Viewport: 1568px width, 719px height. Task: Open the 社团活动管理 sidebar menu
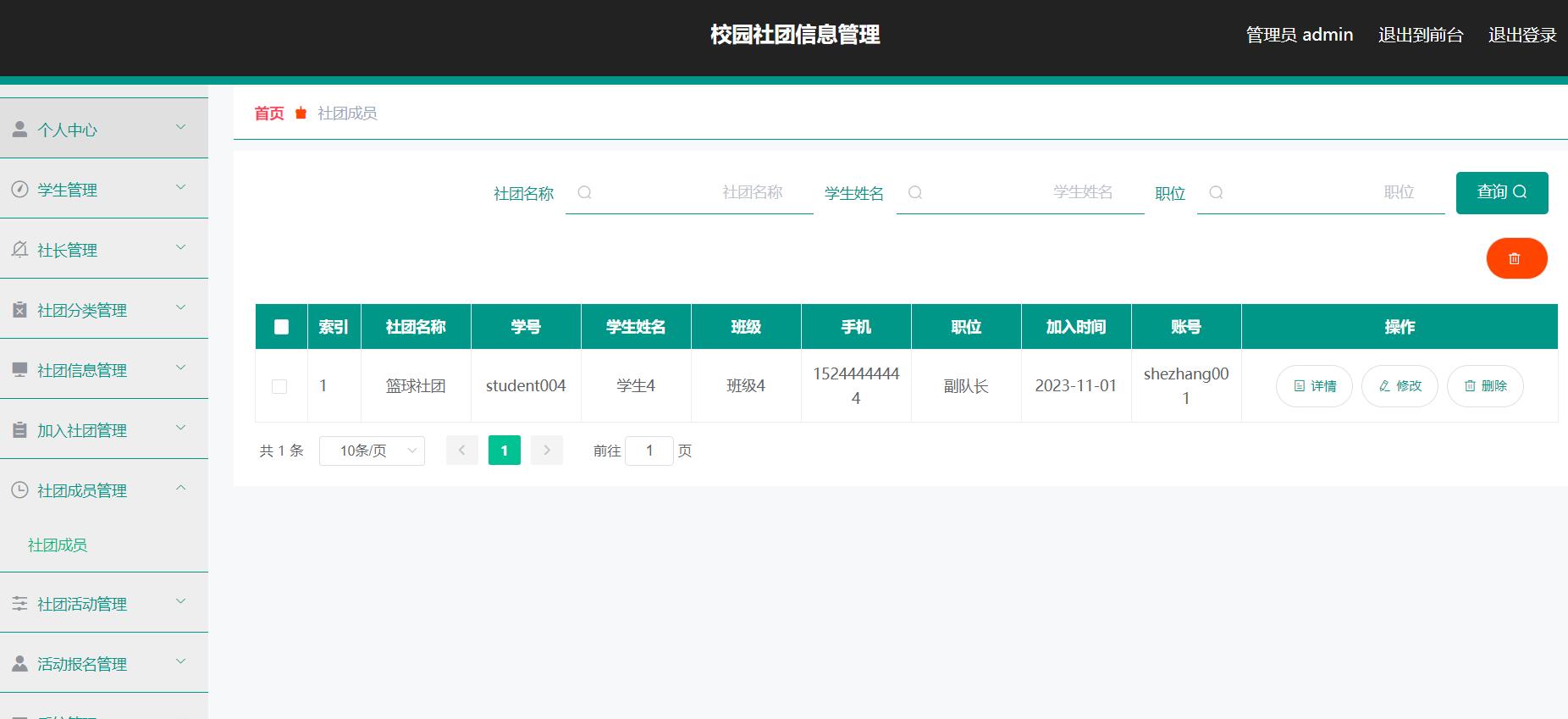click(x=104, y=603)
